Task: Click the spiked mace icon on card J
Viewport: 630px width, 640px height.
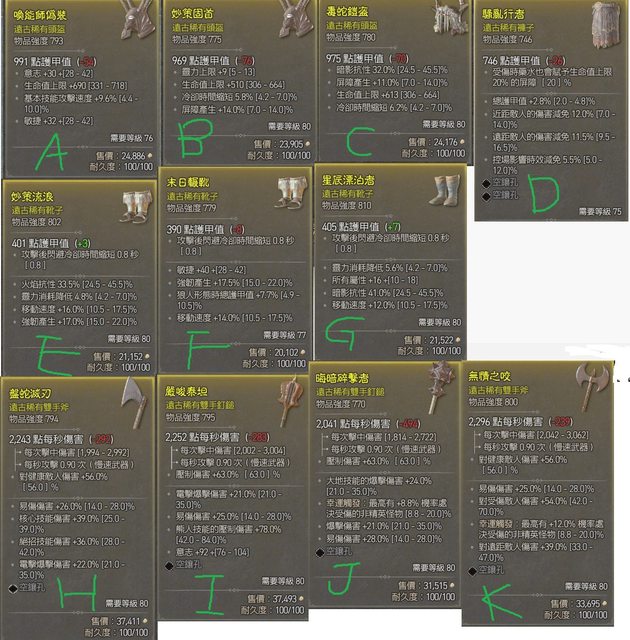Action: coord(441,386)
